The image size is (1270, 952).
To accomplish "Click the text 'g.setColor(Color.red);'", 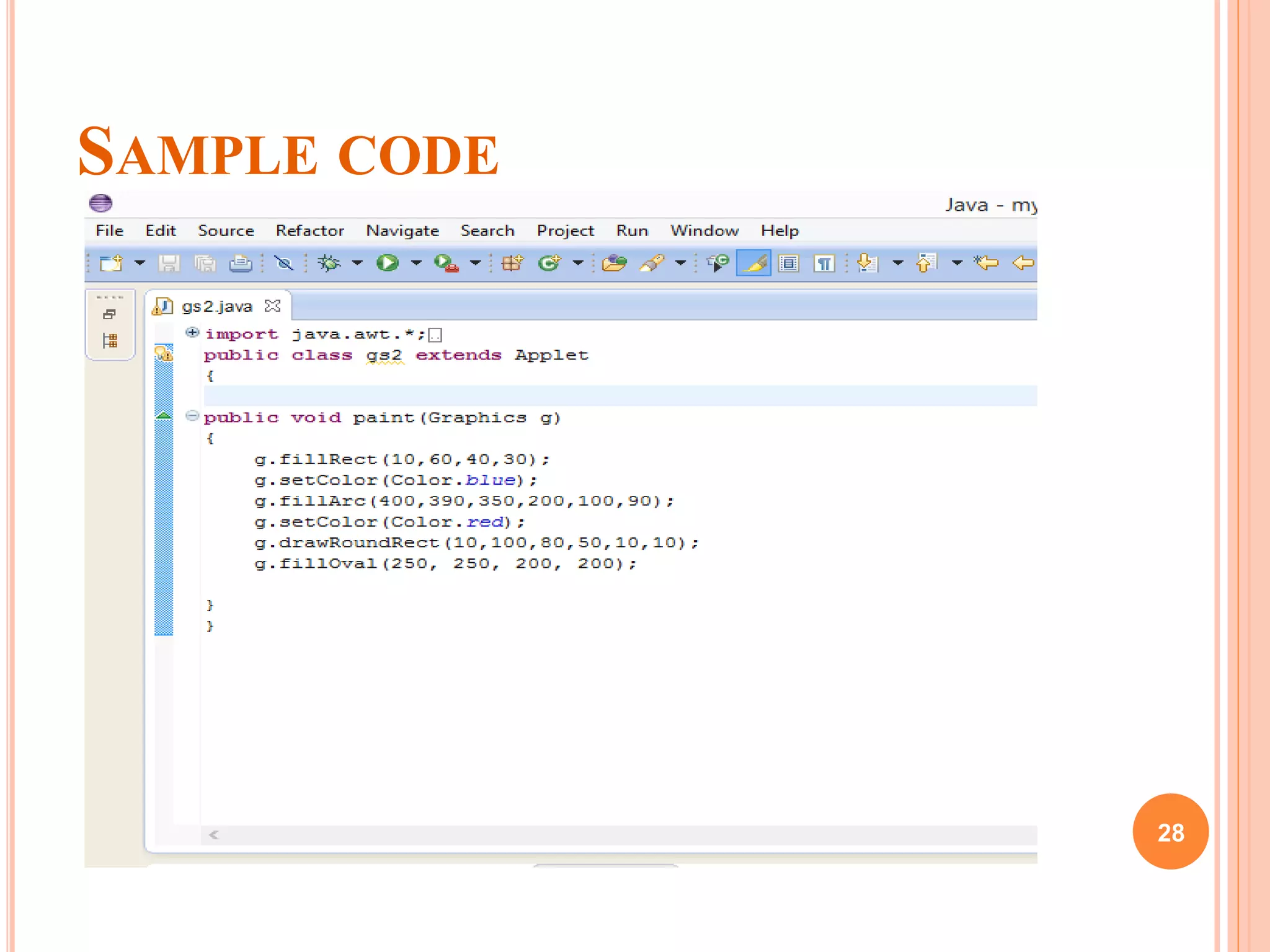I will coord(389,522).
